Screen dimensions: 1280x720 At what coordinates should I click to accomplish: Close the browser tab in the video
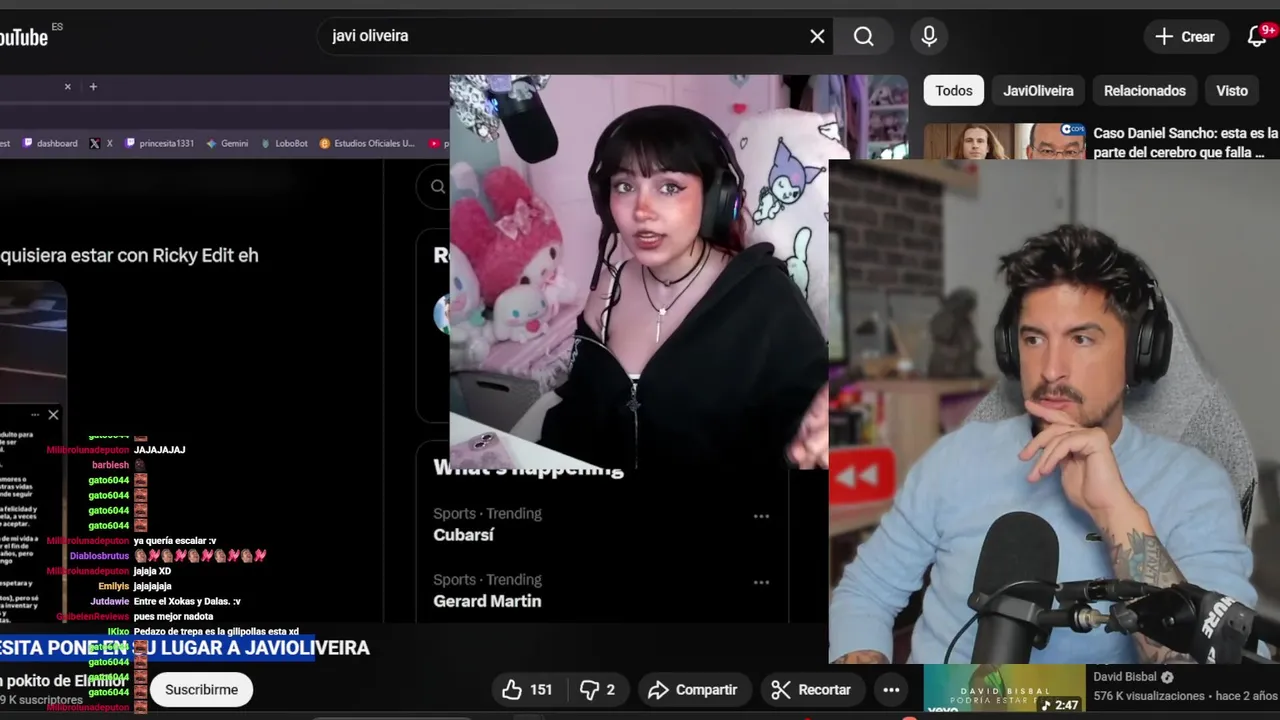68,87
